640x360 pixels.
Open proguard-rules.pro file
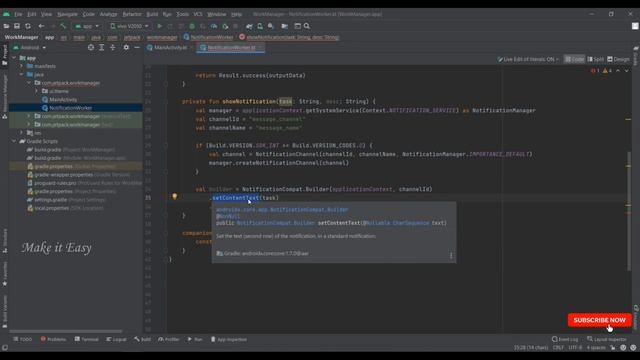[x=55, y=183]
